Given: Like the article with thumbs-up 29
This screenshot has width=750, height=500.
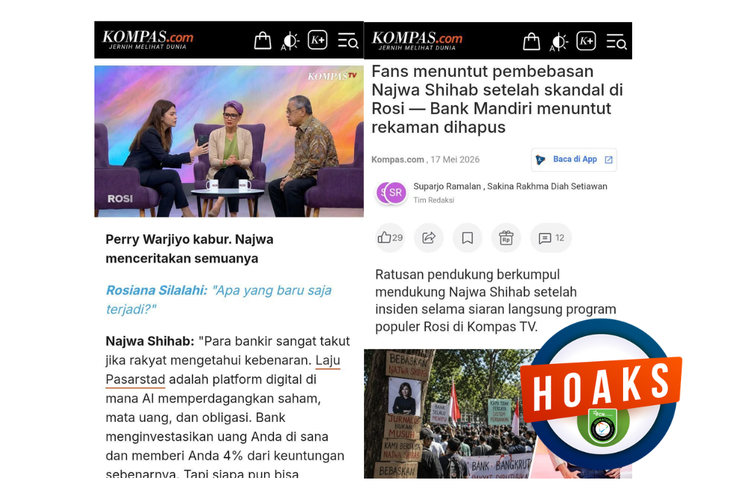Looking at the screenshot, I should pos(390,238).
